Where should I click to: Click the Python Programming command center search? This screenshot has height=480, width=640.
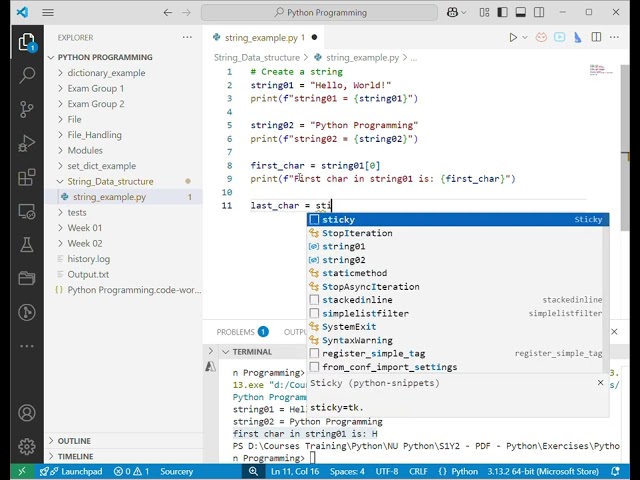tap(320, 13)
